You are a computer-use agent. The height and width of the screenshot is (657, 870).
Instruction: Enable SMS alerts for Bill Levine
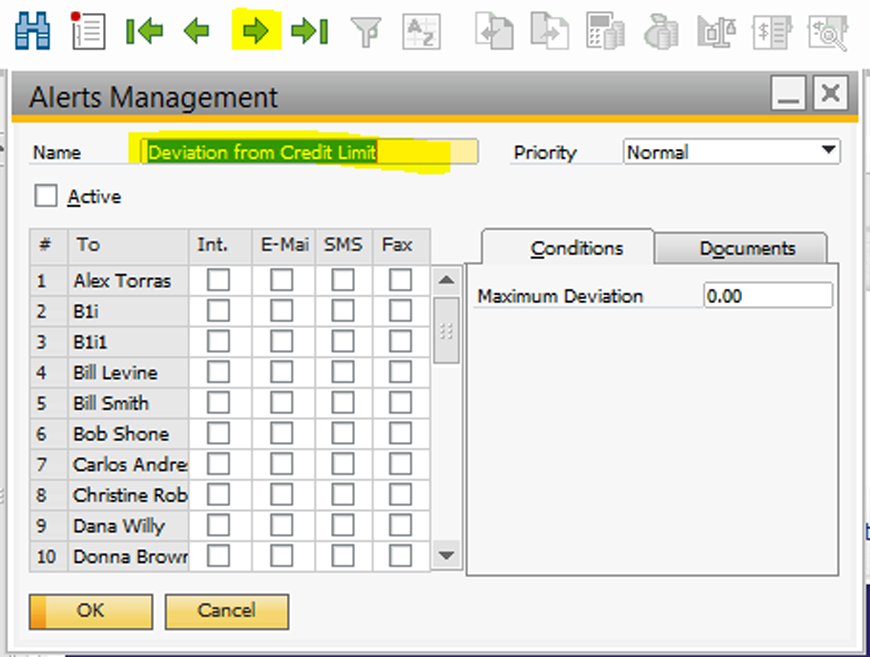coord(343,372)
